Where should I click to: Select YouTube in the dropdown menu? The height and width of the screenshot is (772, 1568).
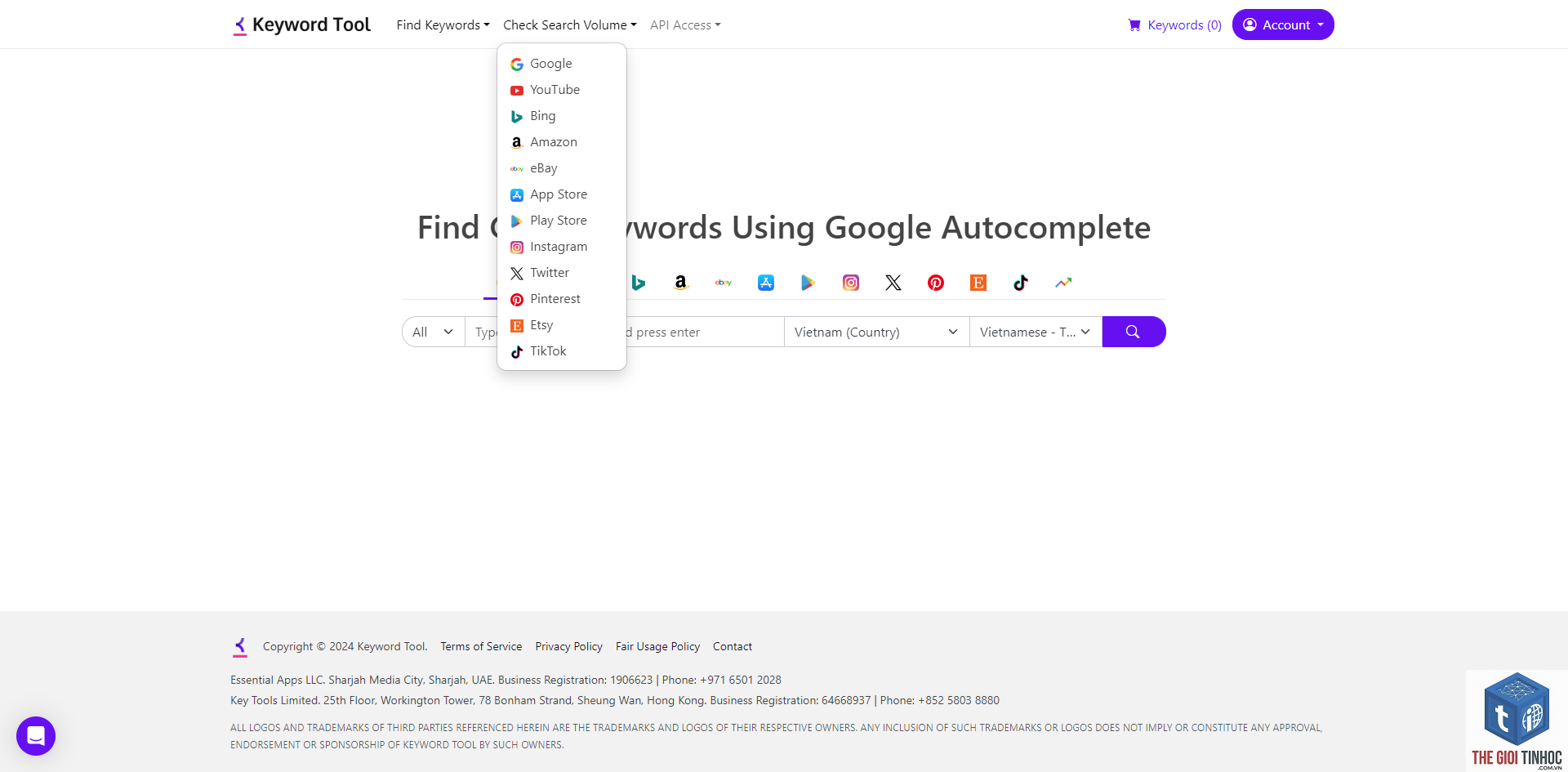coord(562,90)
